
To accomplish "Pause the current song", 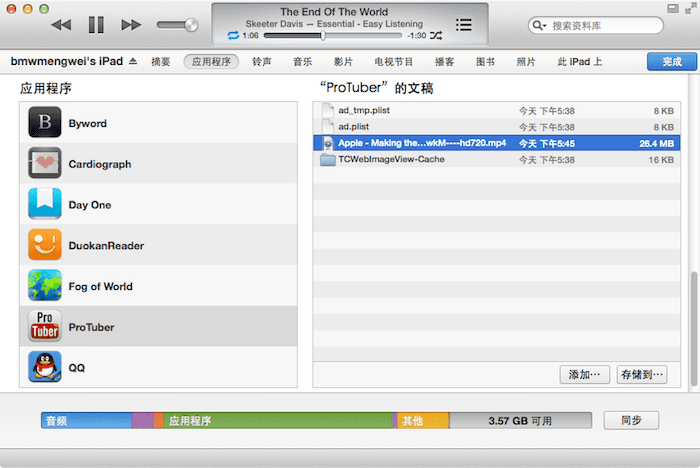I will coord(96,25).
